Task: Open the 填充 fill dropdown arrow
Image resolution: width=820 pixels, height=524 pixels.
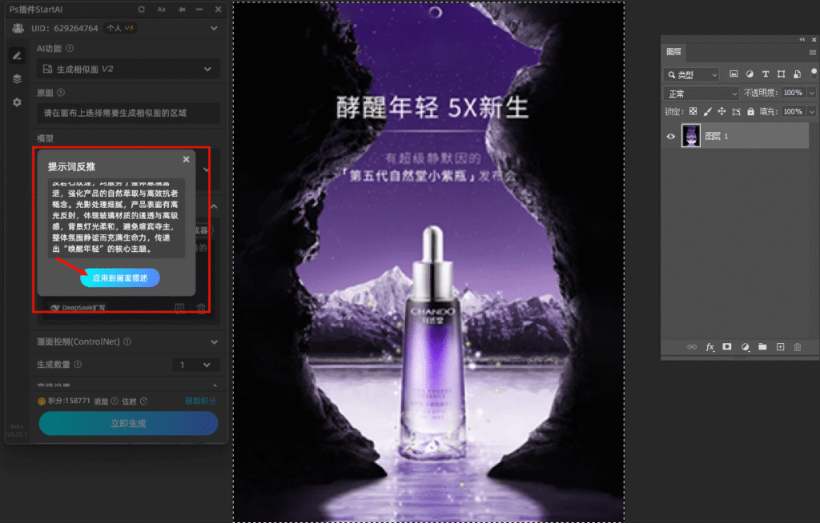Action: point(811,111)
